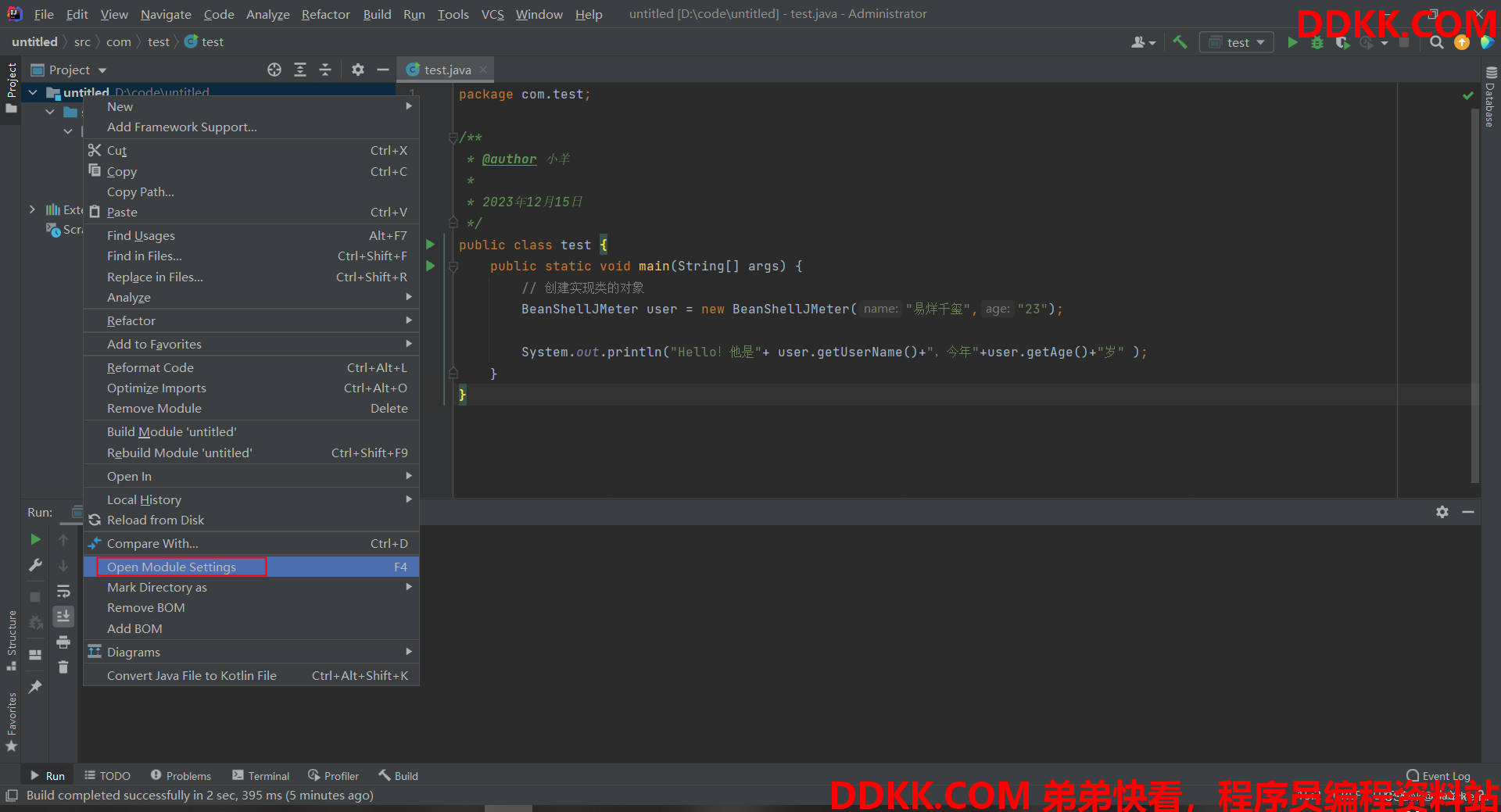Open the Problems tool window
1501x812 pixels.
pos(181,775)
